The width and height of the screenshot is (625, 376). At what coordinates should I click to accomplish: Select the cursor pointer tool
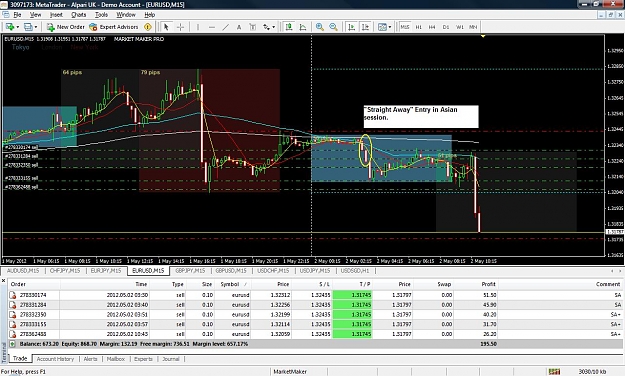point(166,27)
